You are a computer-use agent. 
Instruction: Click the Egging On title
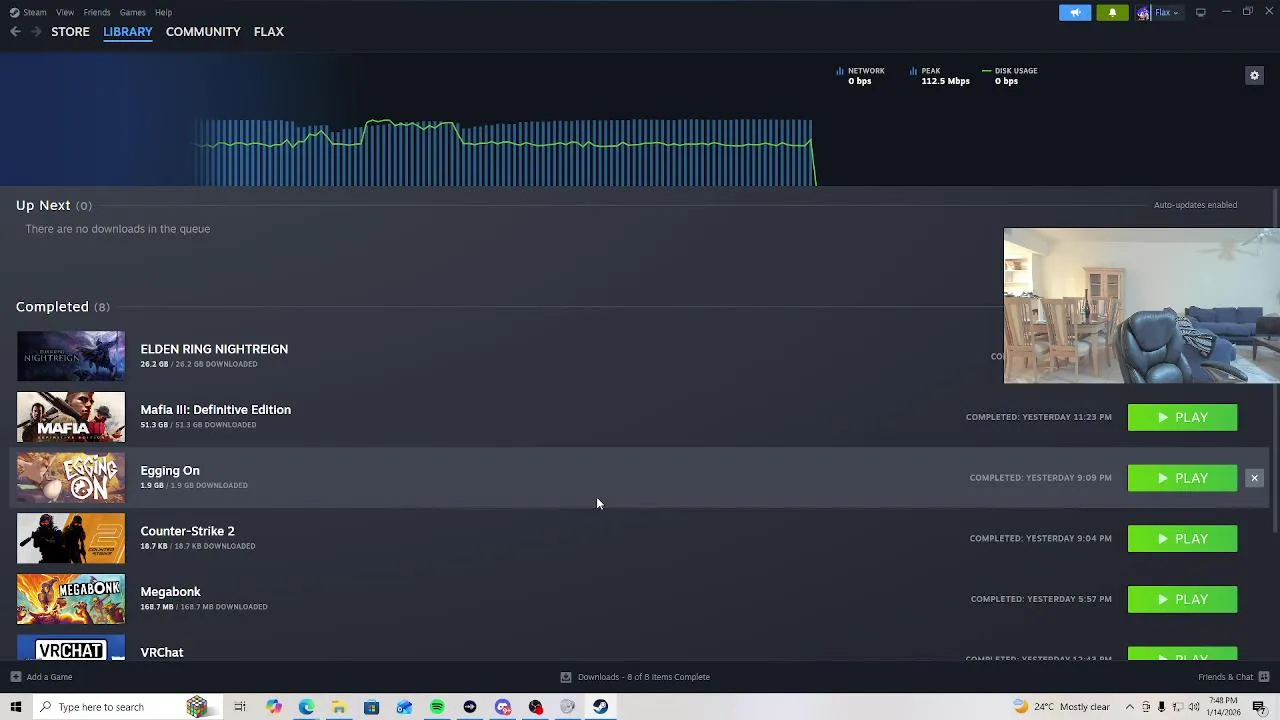pos(170,471)
